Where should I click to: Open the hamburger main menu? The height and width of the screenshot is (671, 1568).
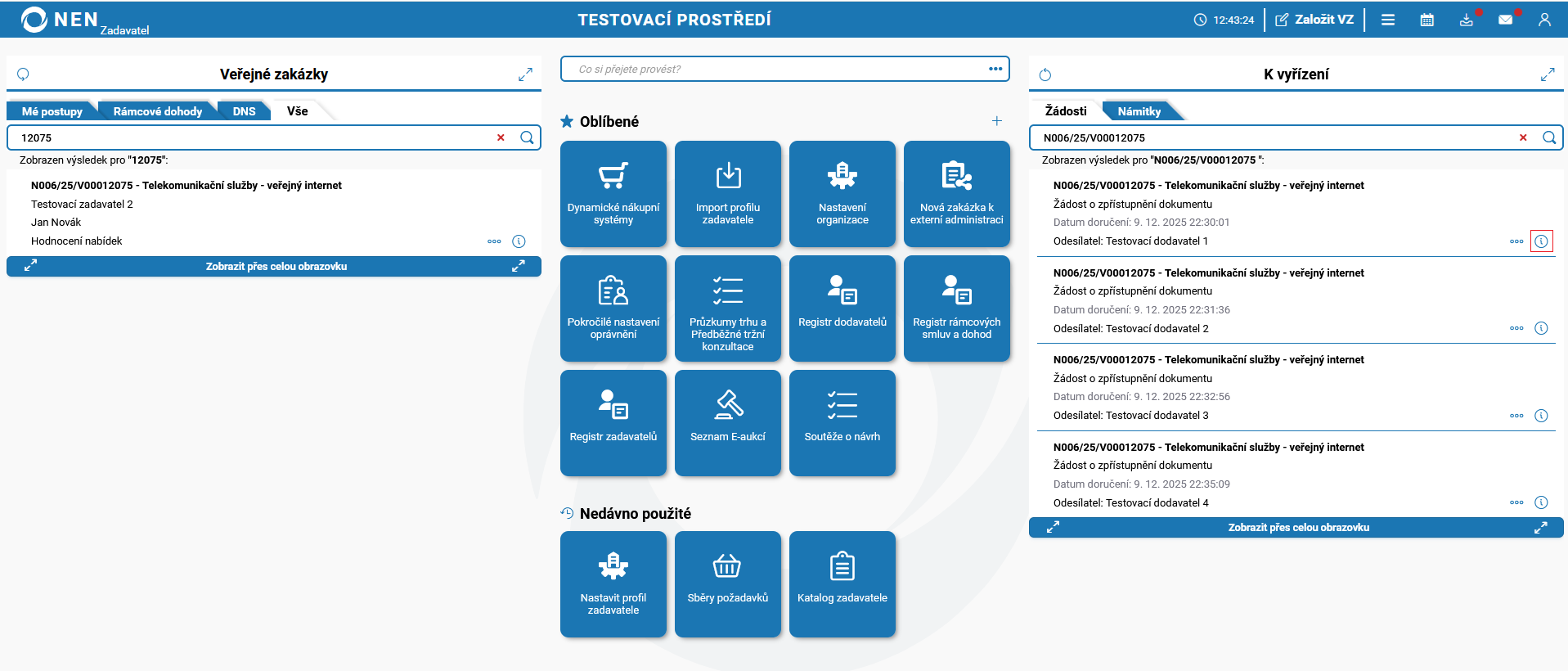tap(1388, 20)
